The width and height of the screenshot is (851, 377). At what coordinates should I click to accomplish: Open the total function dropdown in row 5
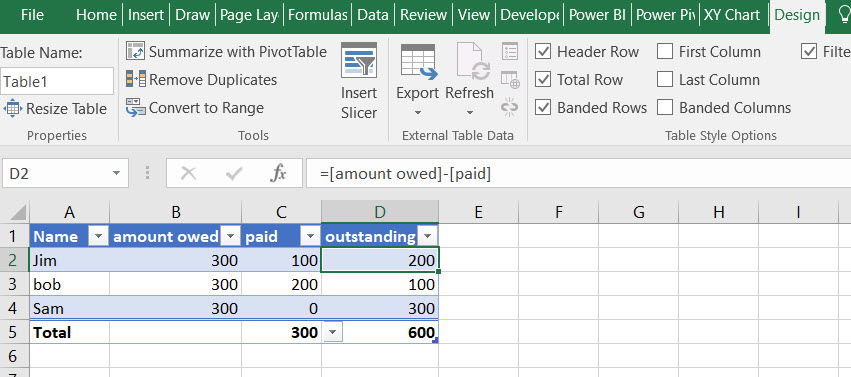(x=333, y=333)
